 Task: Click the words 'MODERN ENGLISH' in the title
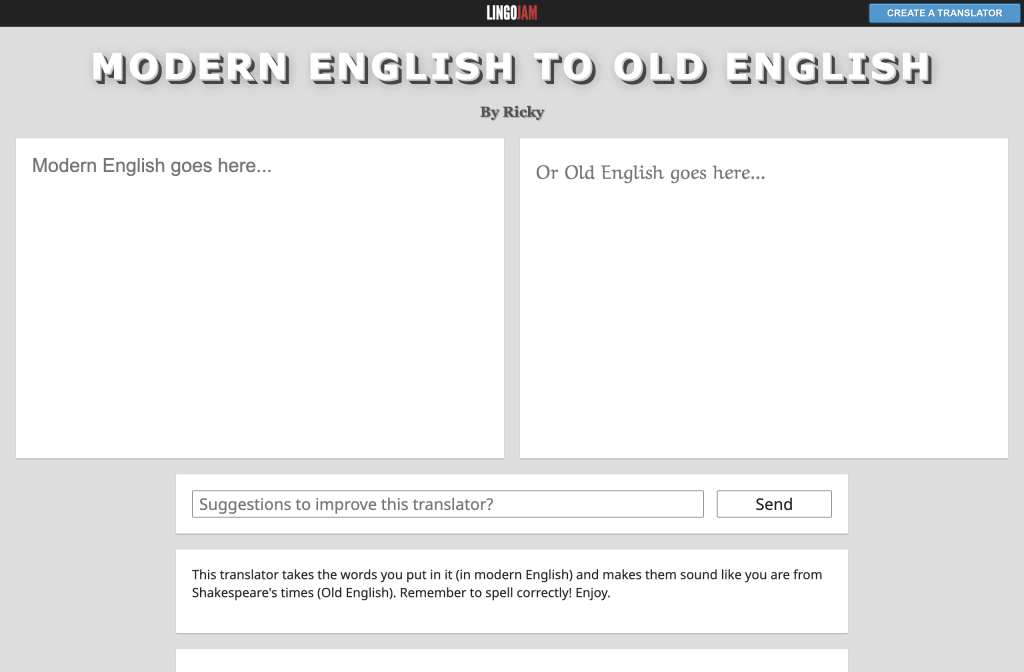pyautogui.click(x=304, y=68)
